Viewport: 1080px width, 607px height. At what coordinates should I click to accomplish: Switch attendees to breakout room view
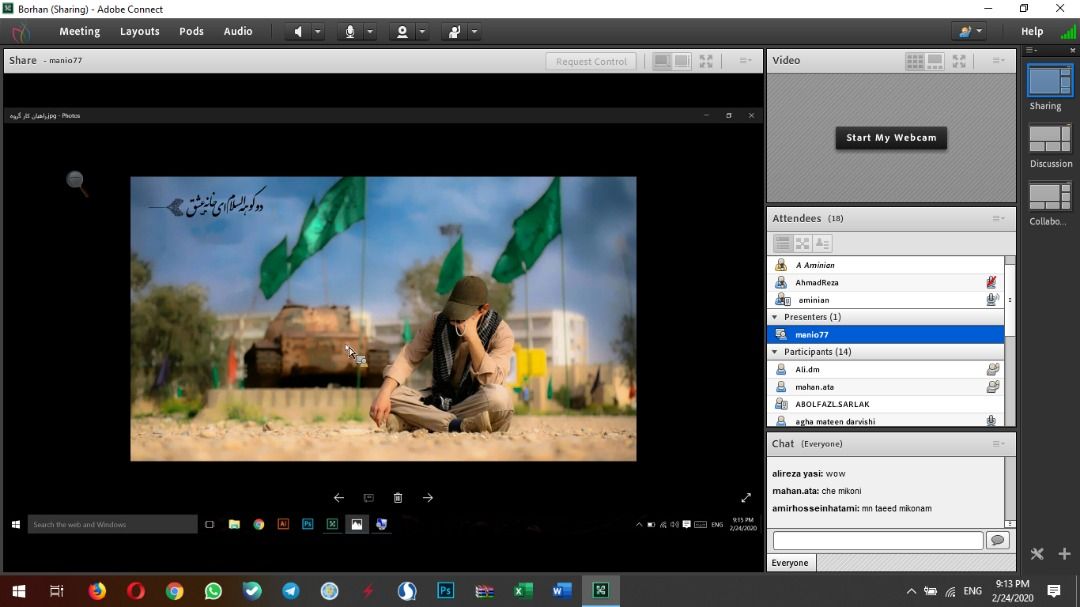pos(803,243)
